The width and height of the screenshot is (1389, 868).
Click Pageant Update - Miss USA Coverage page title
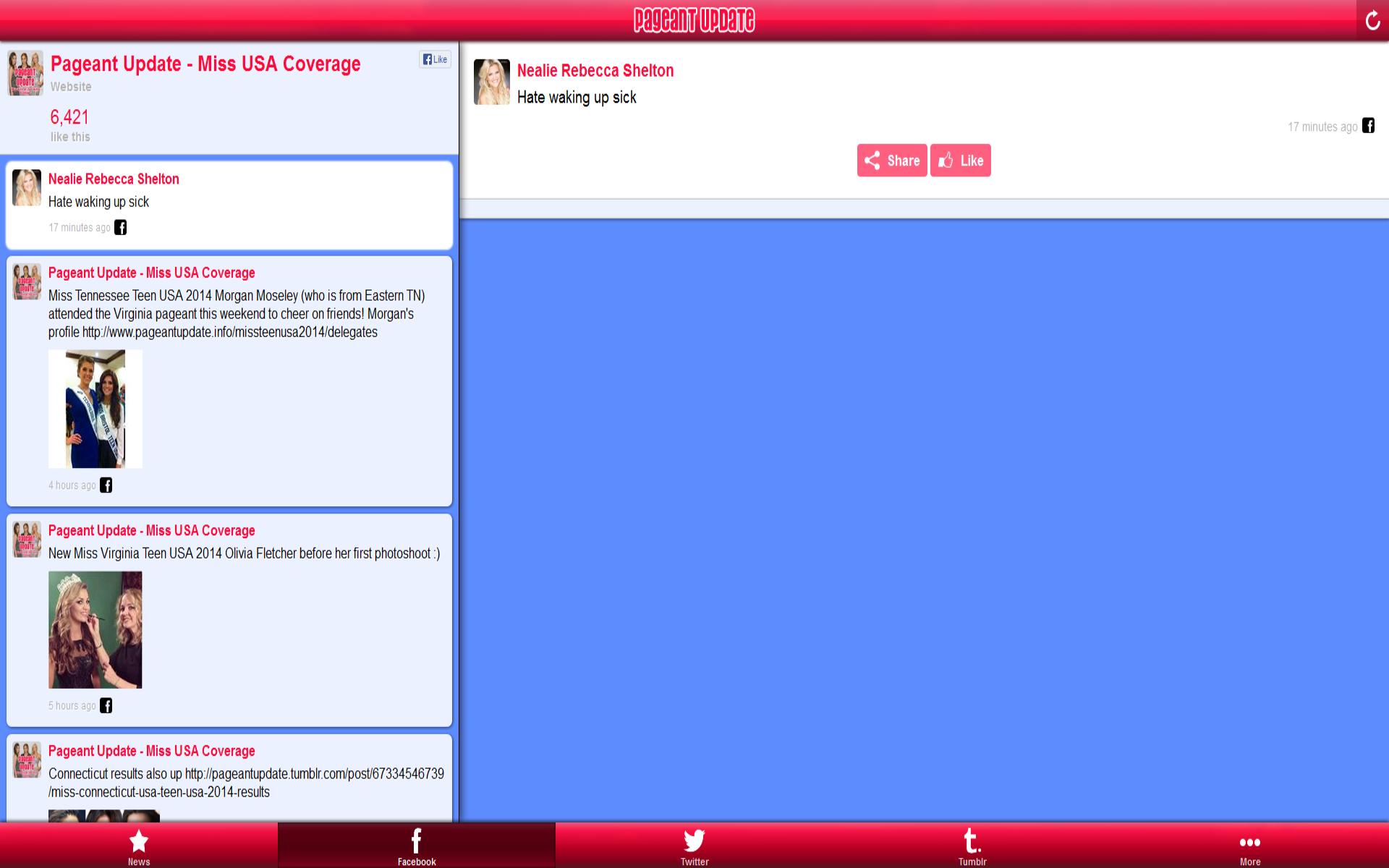(x=205, y=64)
